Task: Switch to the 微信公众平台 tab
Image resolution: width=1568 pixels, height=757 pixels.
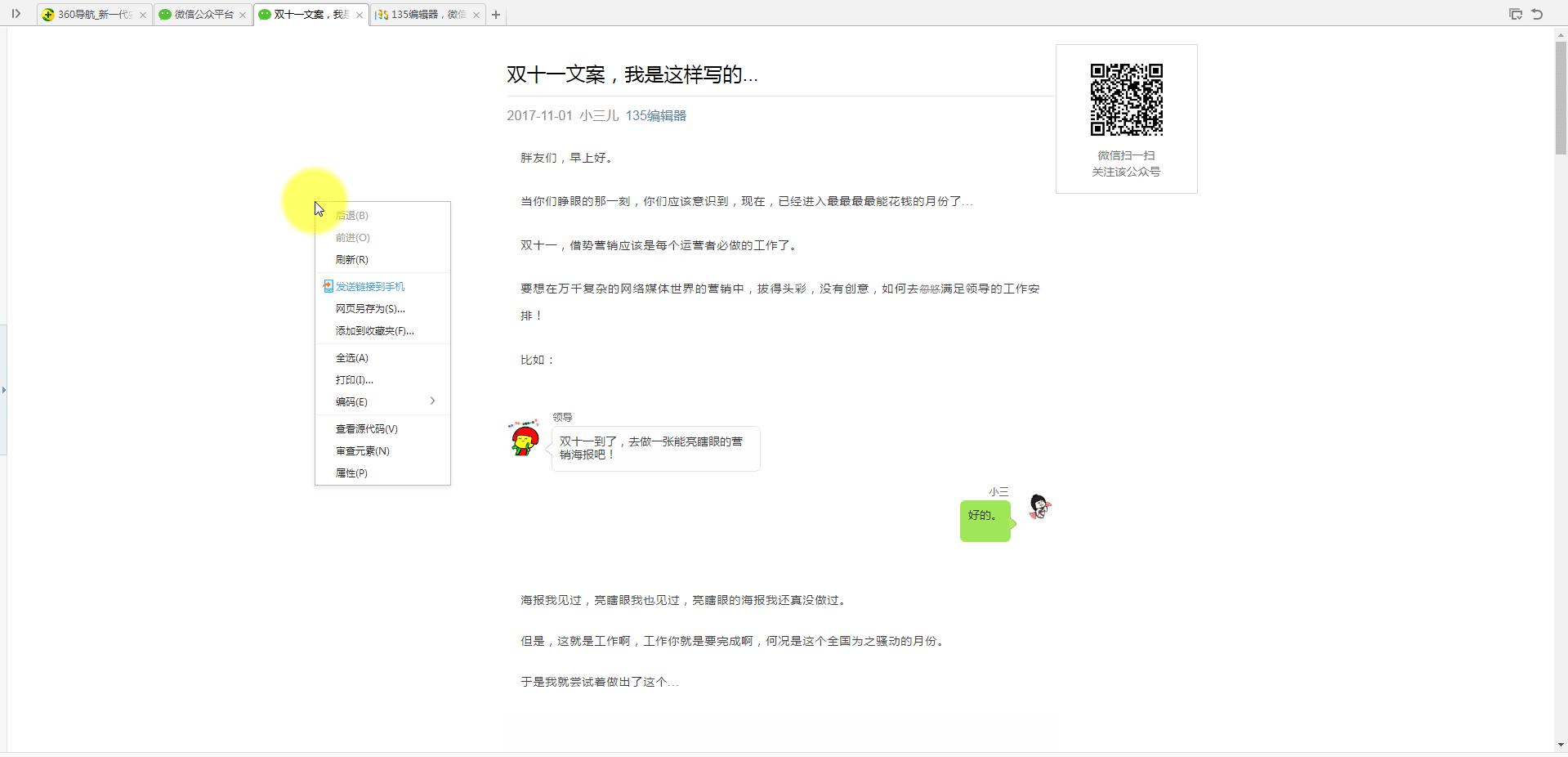Action: [203, 15]
